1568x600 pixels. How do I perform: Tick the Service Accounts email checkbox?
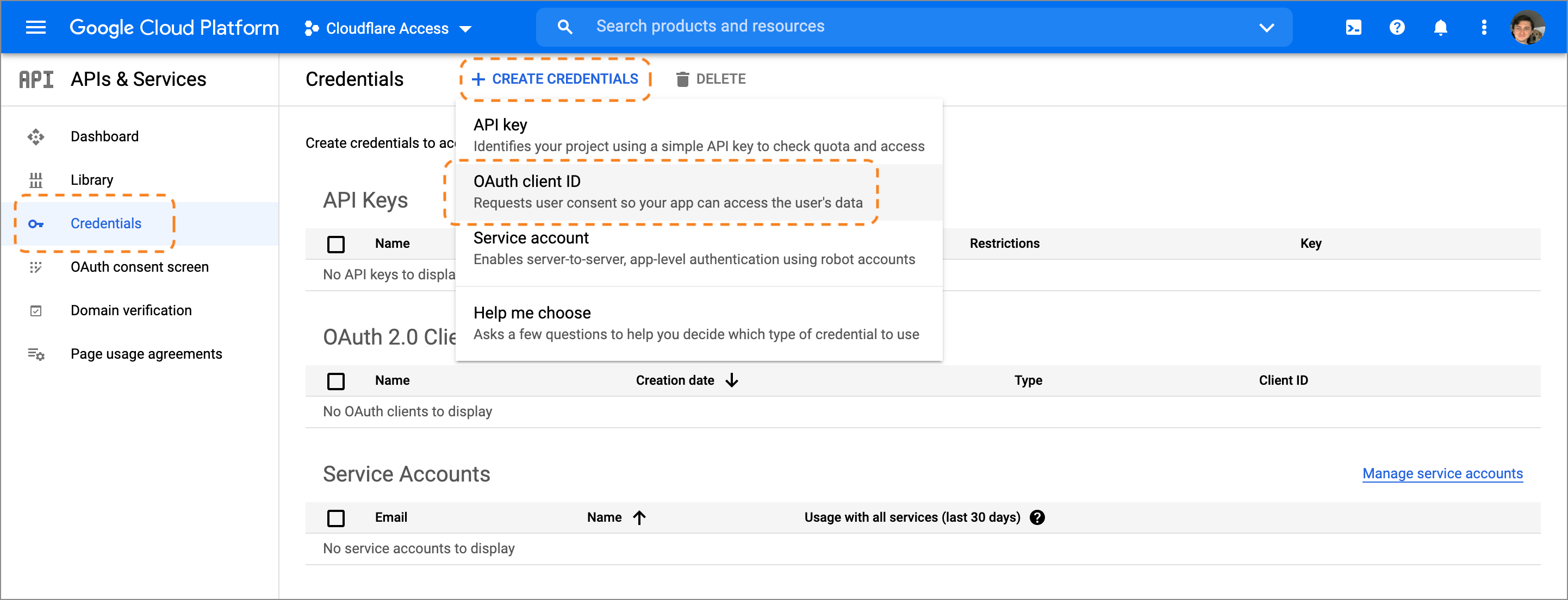click(x=335, y=518)
